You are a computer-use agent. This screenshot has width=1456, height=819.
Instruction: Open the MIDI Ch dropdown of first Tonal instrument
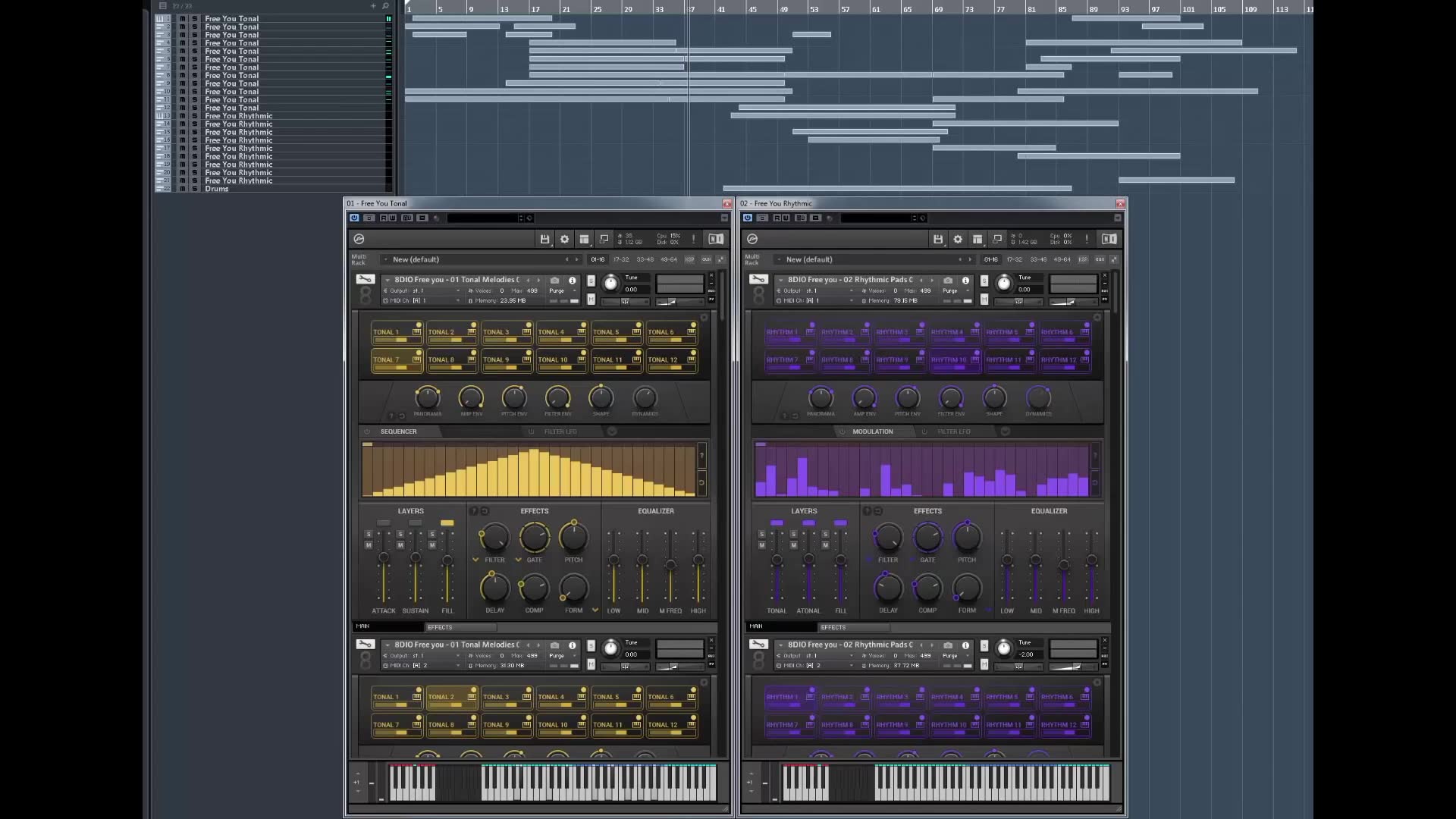457,301
